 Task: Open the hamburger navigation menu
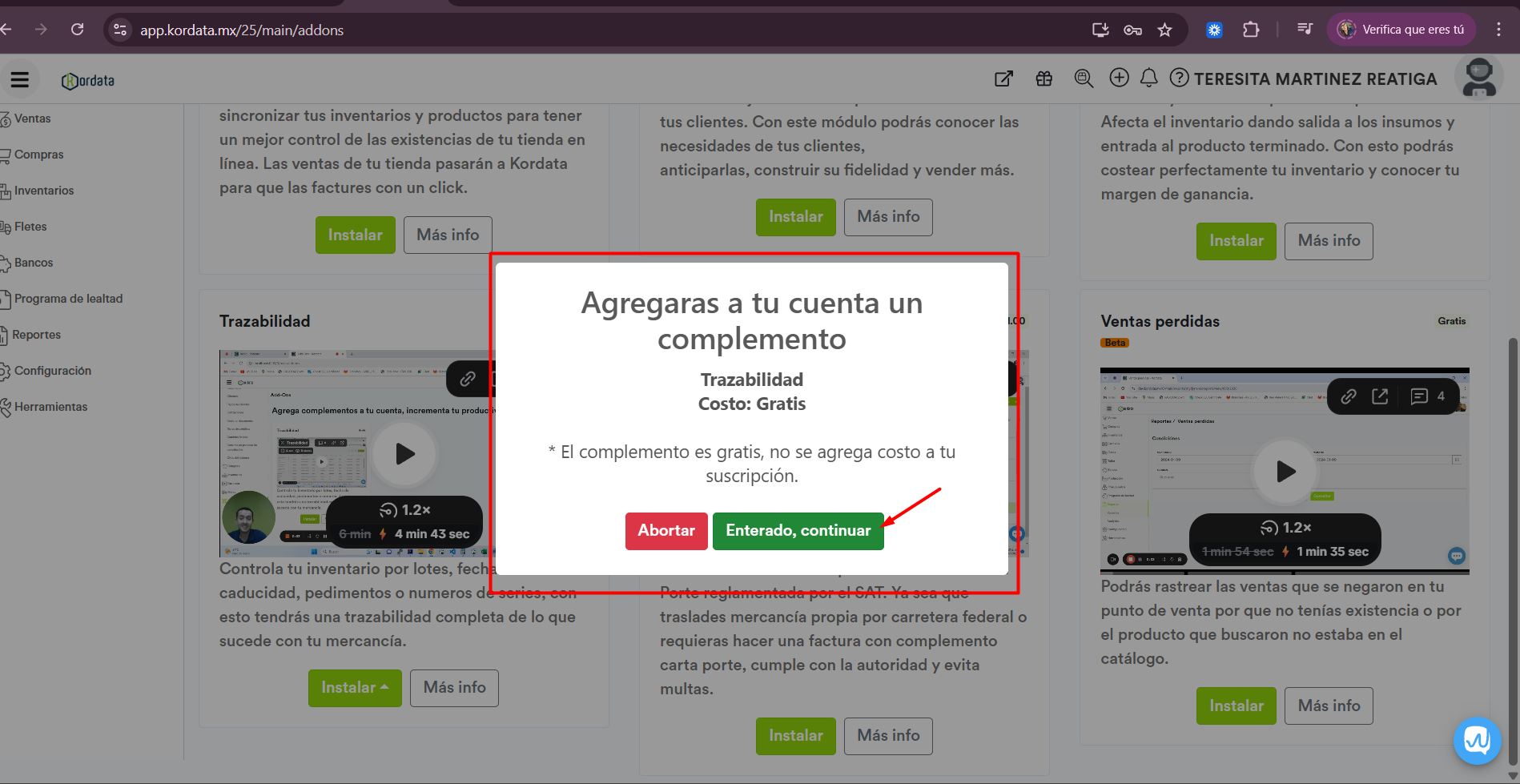(20, 79)
